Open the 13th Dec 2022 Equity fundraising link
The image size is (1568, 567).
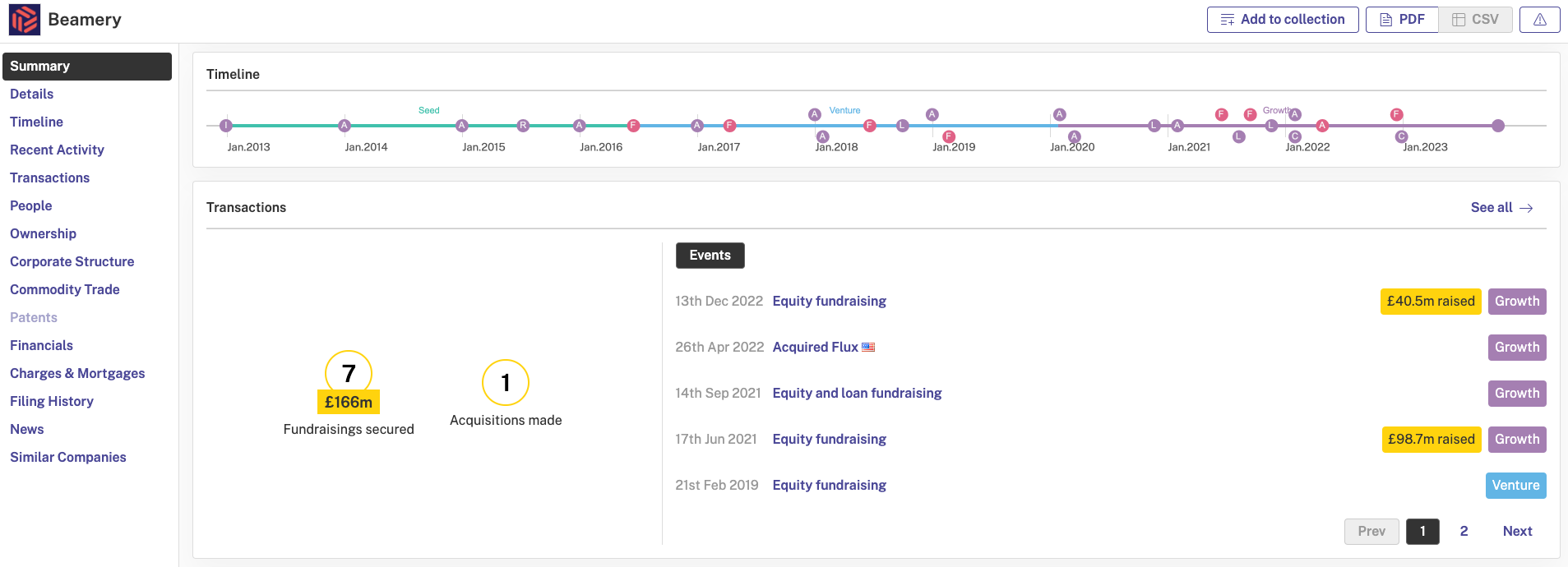(829, 302)
